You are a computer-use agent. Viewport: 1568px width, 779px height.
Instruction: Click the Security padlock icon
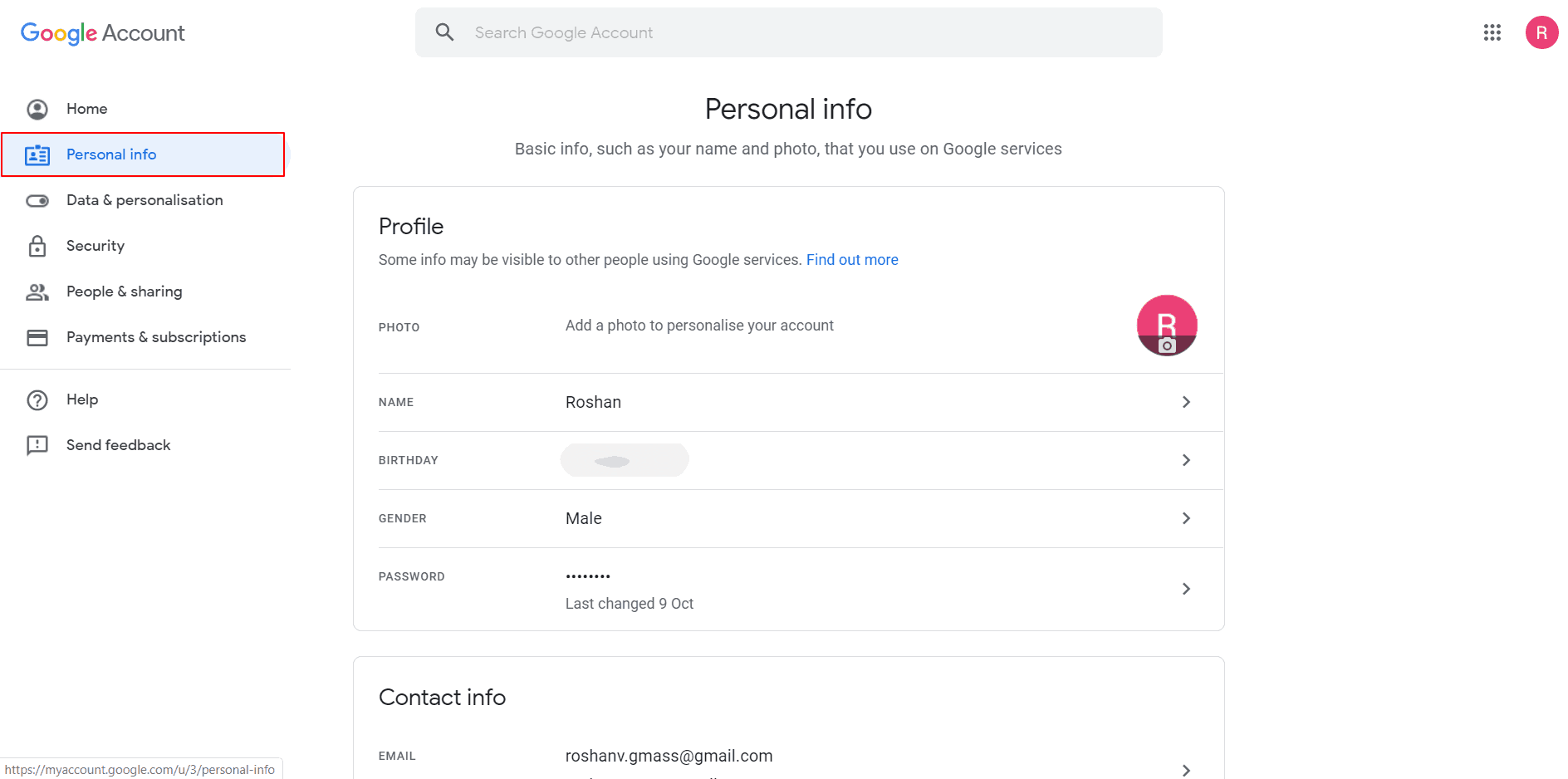click(x=37, y=246)
